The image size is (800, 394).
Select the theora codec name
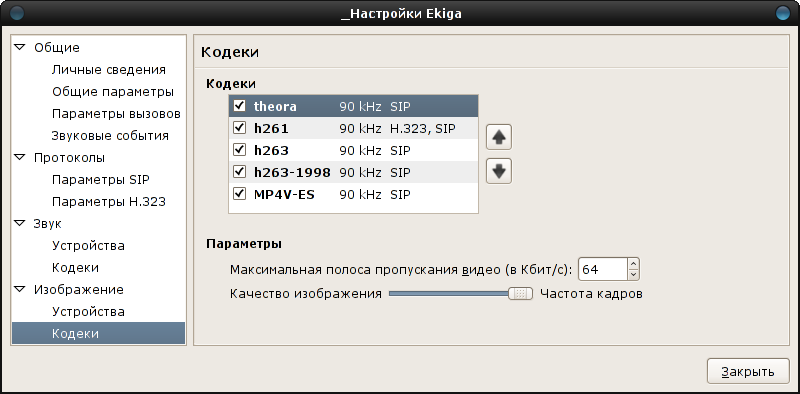275,106
